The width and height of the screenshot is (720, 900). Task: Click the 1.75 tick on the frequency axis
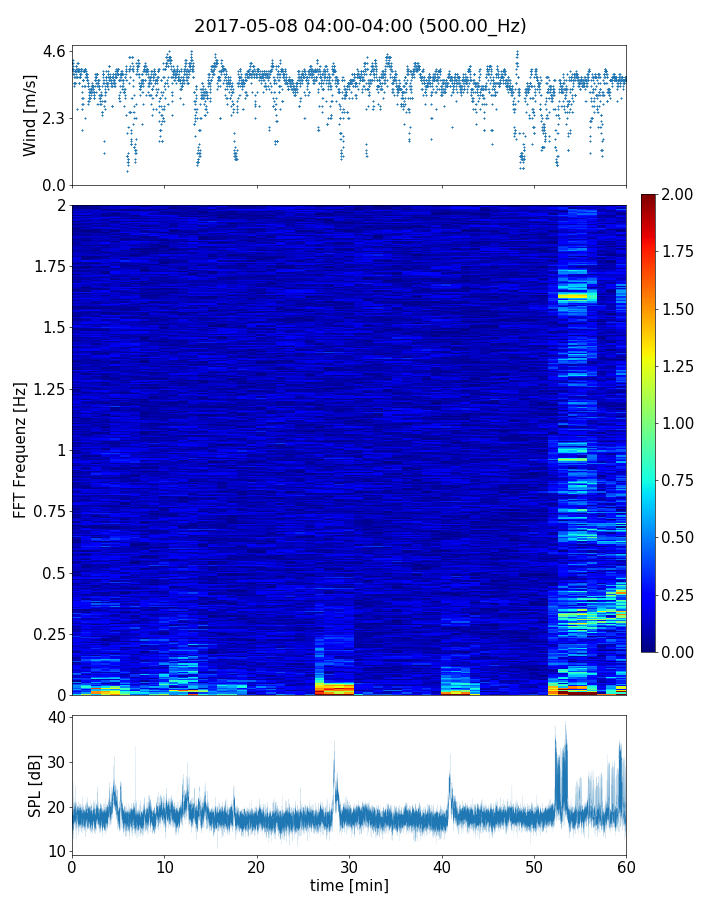tap(46, 267)
